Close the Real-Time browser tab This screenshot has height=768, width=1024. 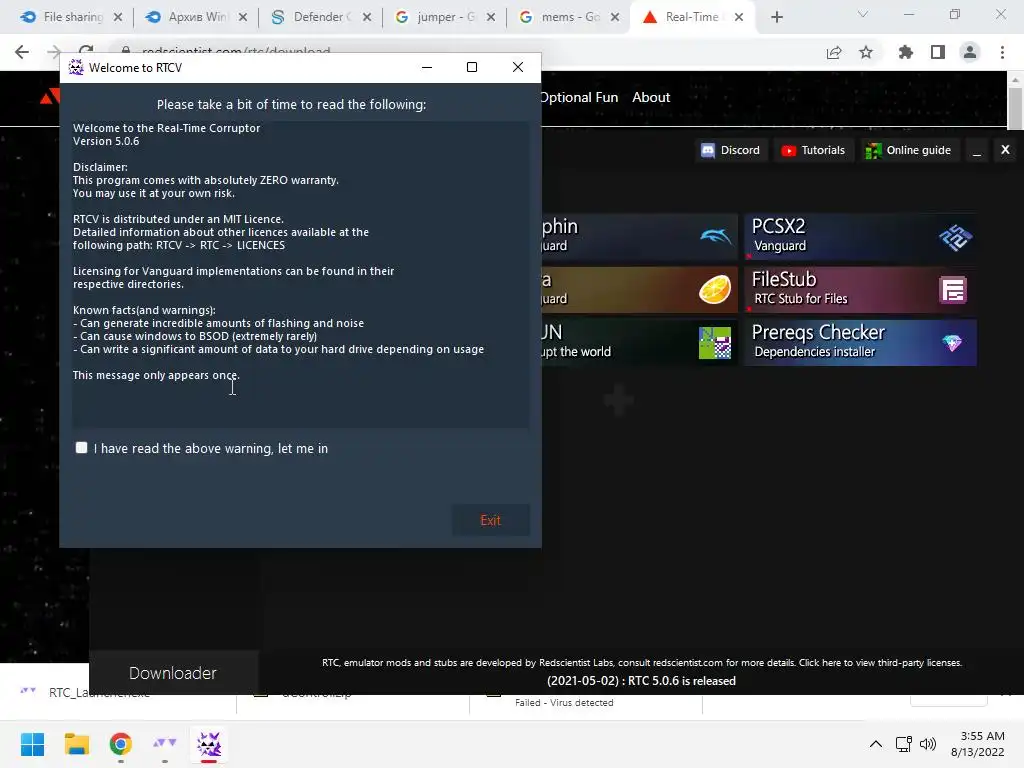point(739,17)
